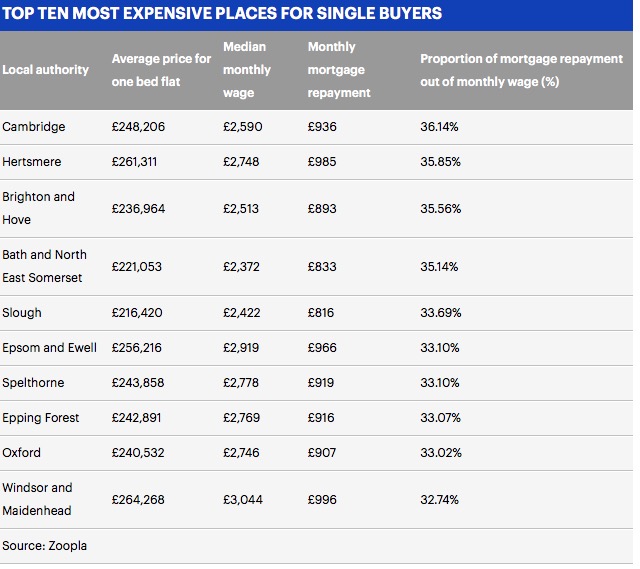Click Slough's median wage £2,422

pos(242,313)
